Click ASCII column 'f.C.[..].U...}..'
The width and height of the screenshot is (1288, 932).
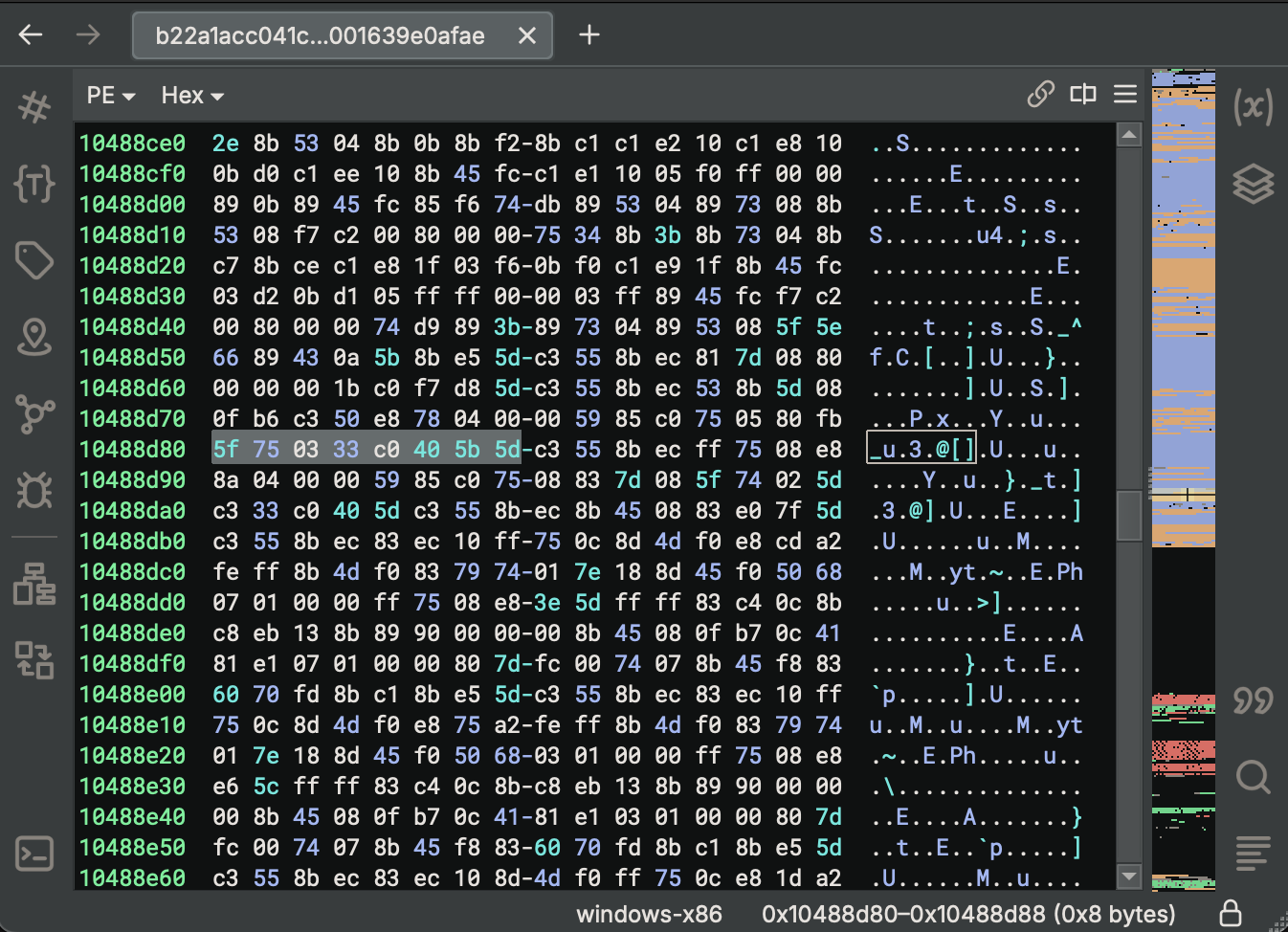click(x=976, y=358)
